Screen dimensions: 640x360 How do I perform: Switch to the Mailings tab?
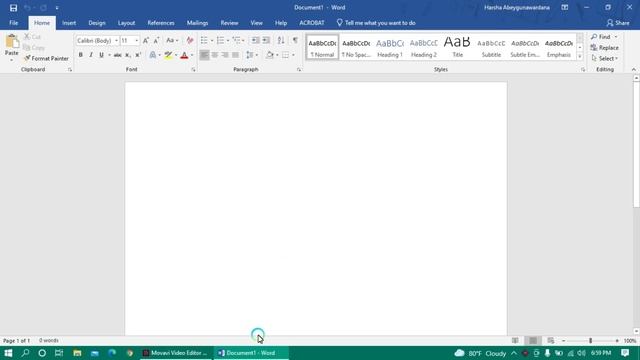click(x=198, y=23)
